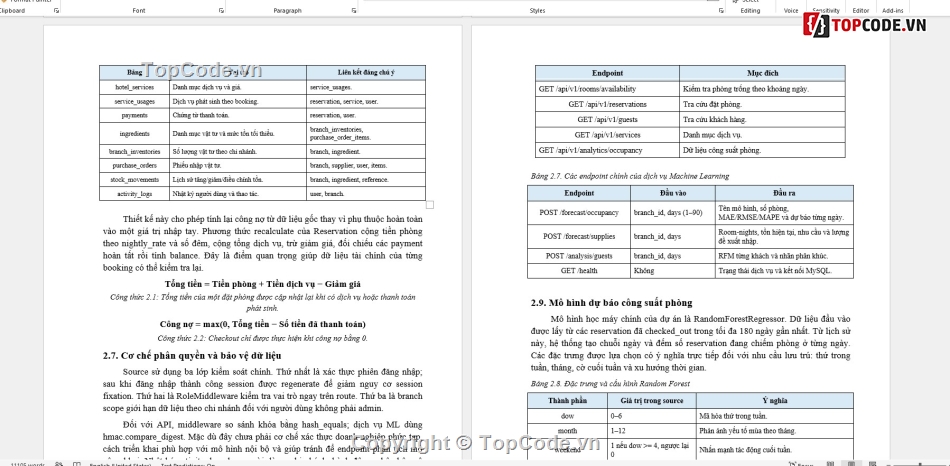Click the hotel_services table cell
The width and height of the screenshot is (950, 466).
tap(135, 87)
